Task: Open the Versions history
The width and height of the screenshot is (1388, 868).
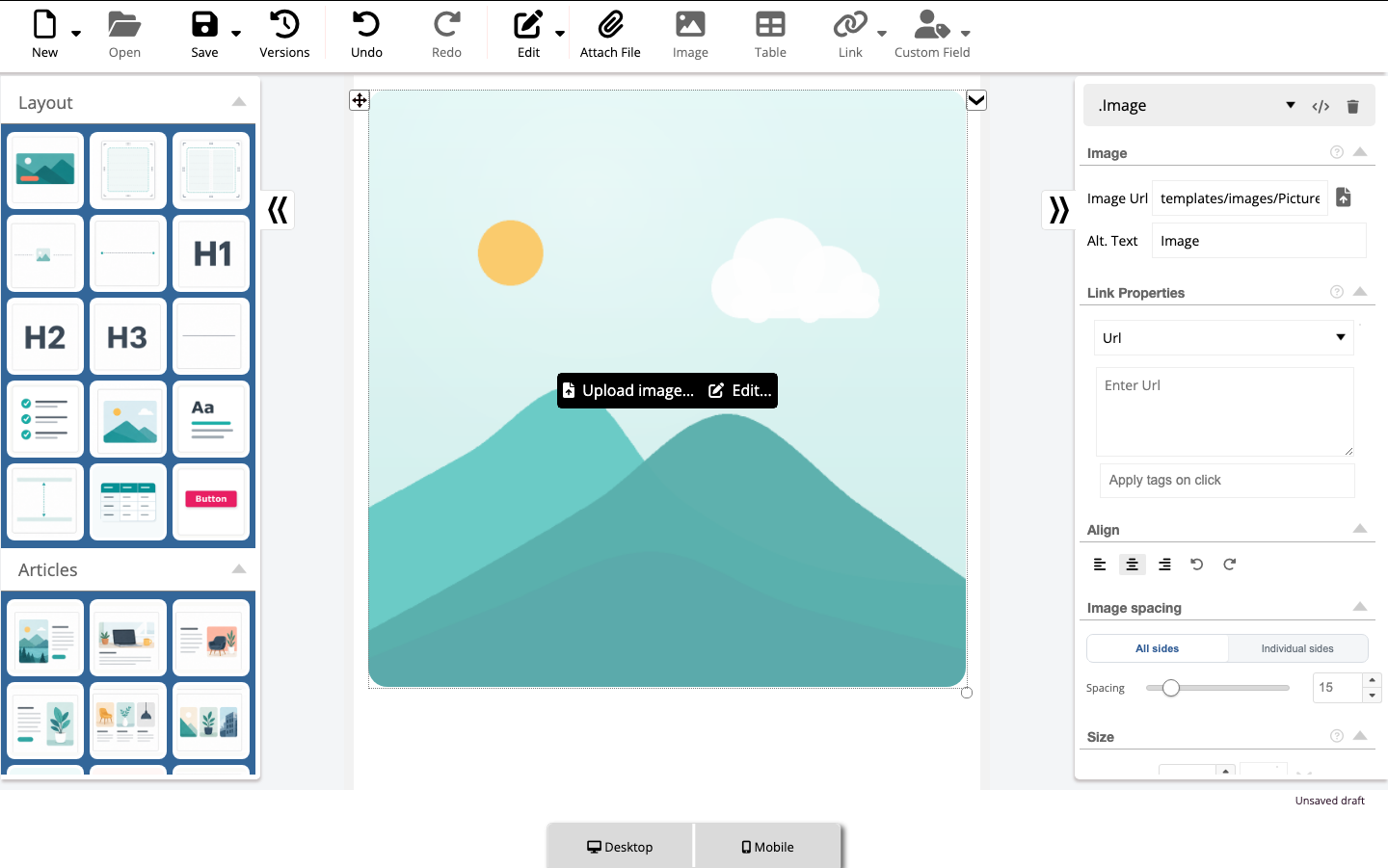Action: [284, 36]
